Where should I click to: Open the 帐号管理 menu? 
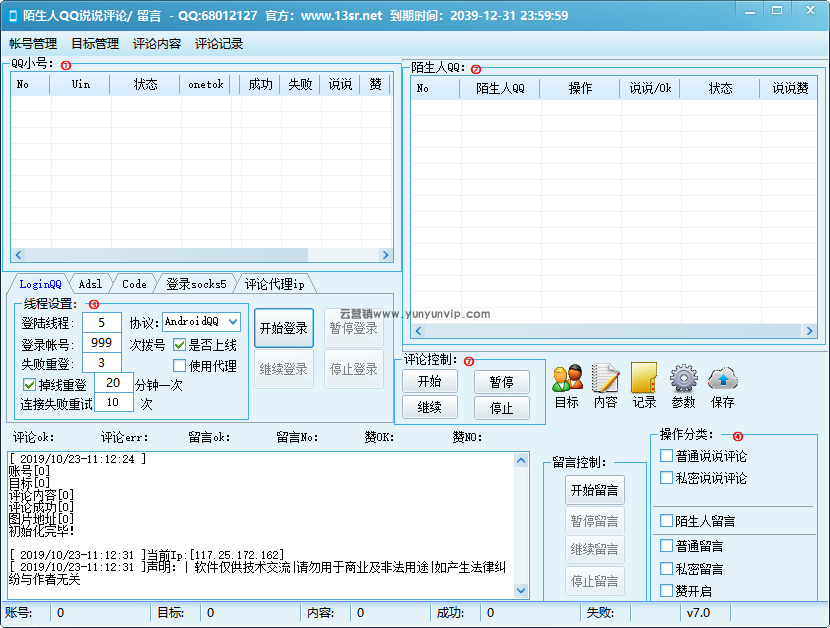point(33,43)
